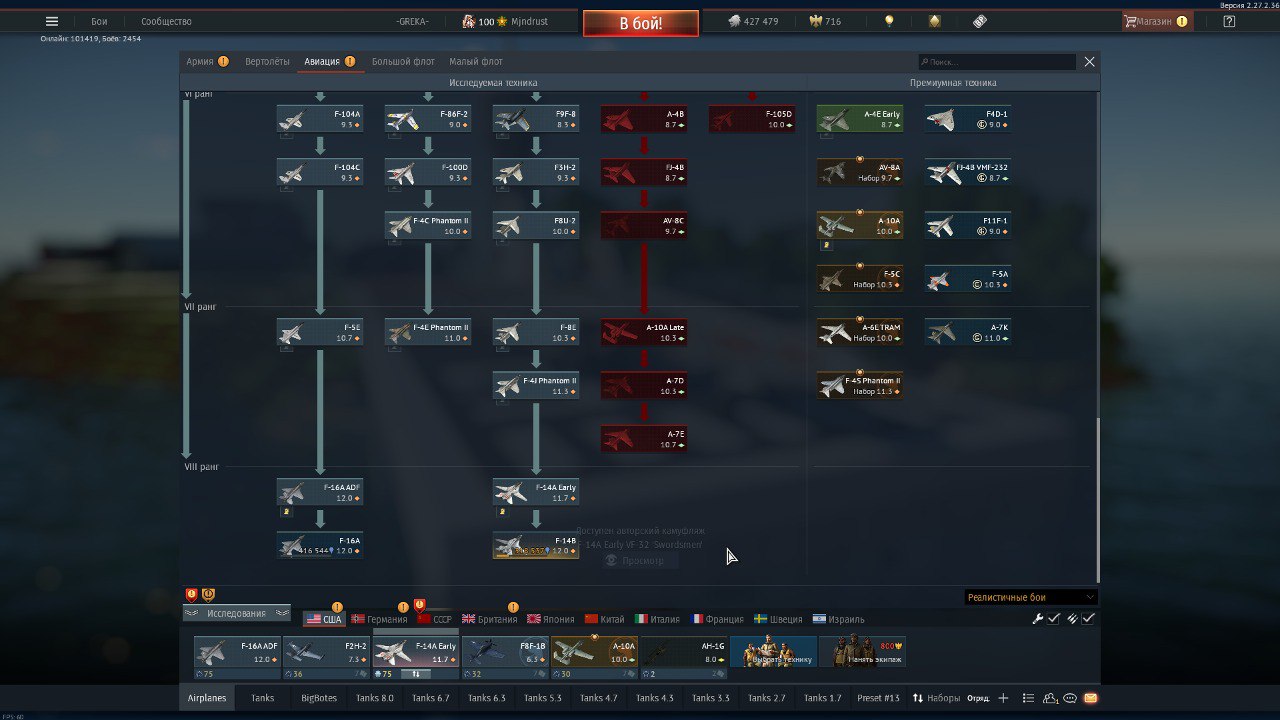
Task: Click the Просмотр preview button
Action: click(x=634, y=561)
